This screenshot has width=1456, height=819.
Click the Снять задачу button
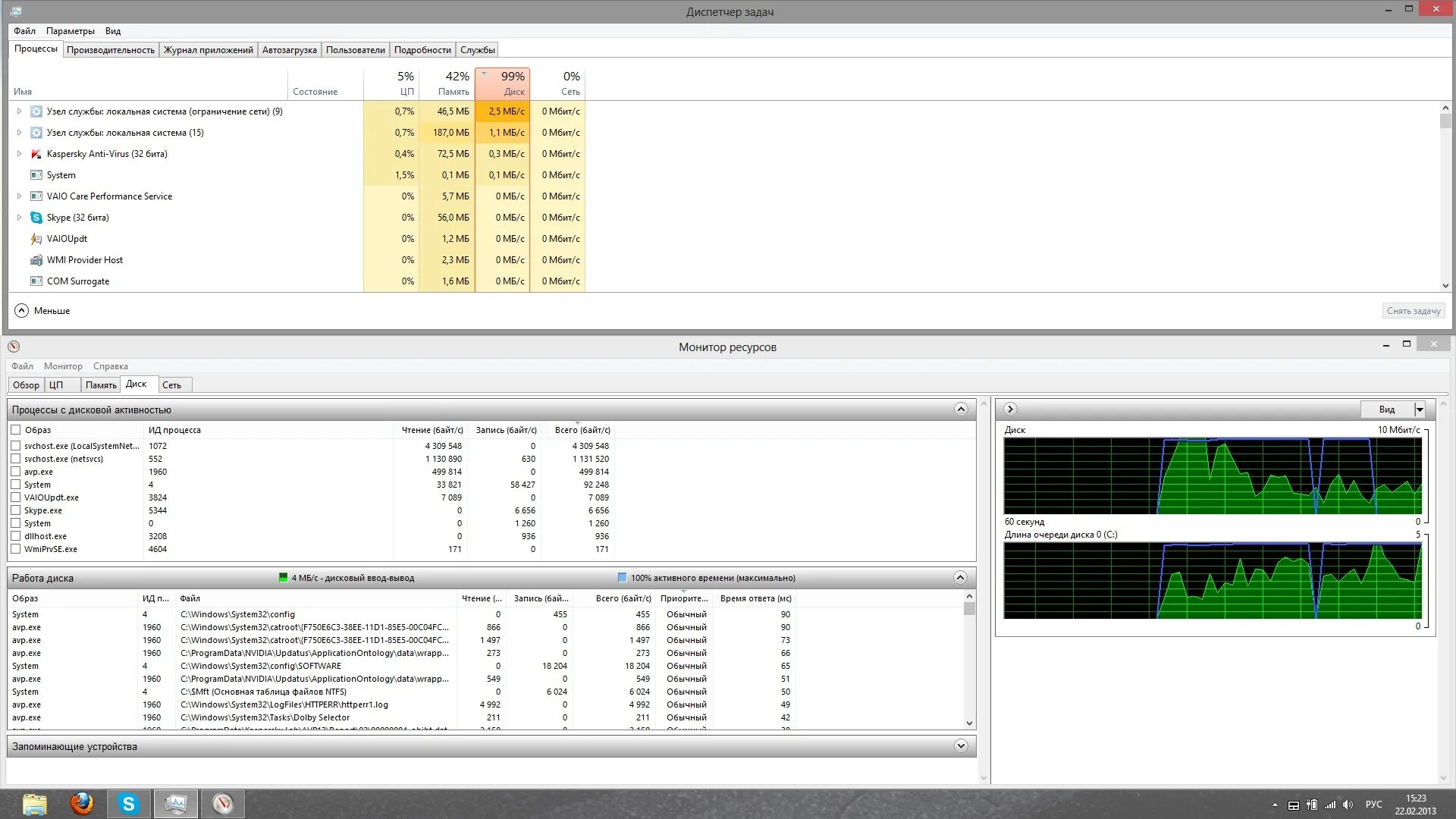click(x=1414, y=311)
